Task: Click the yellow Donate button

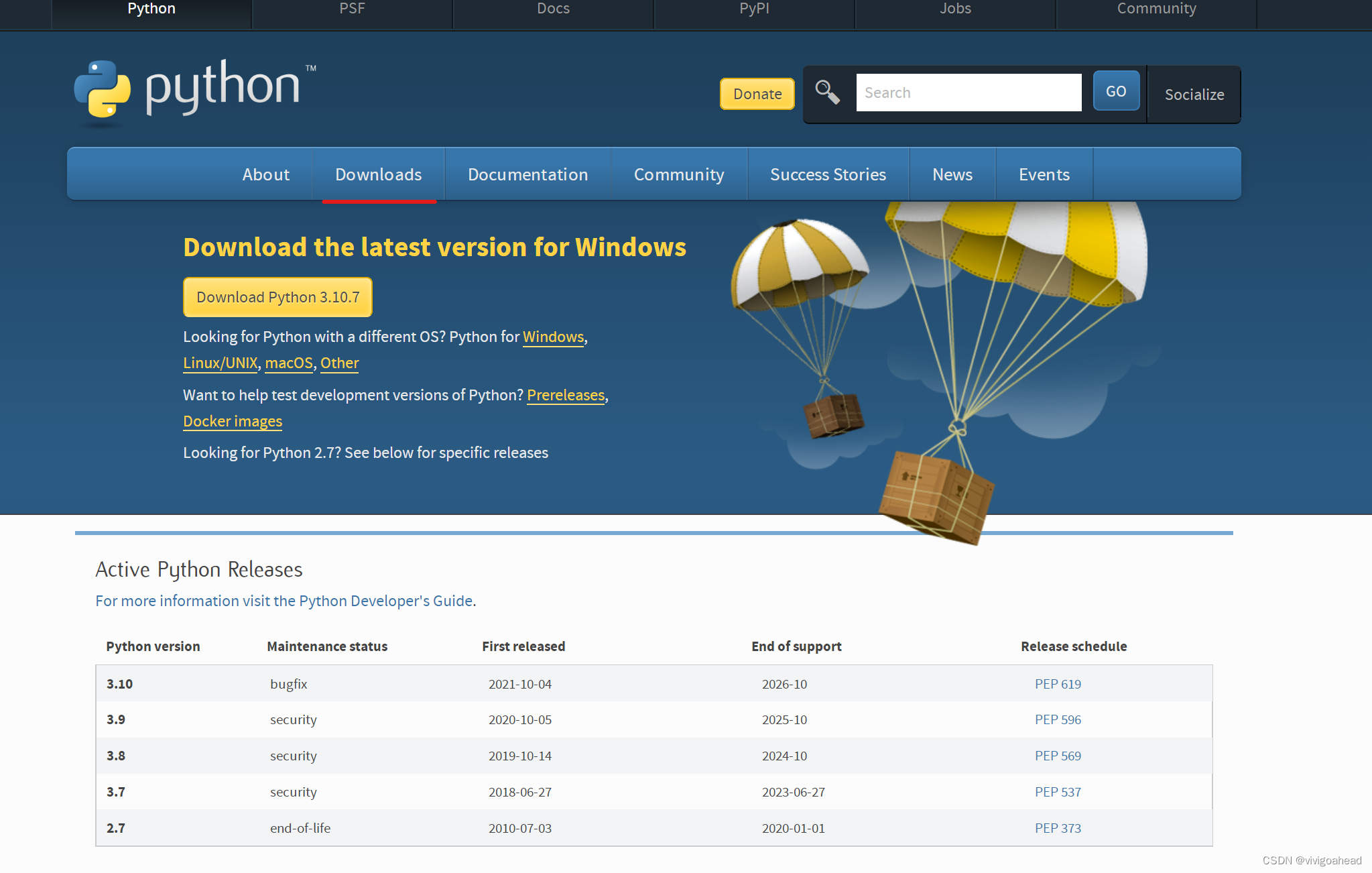Action: (x=757, y=94)
